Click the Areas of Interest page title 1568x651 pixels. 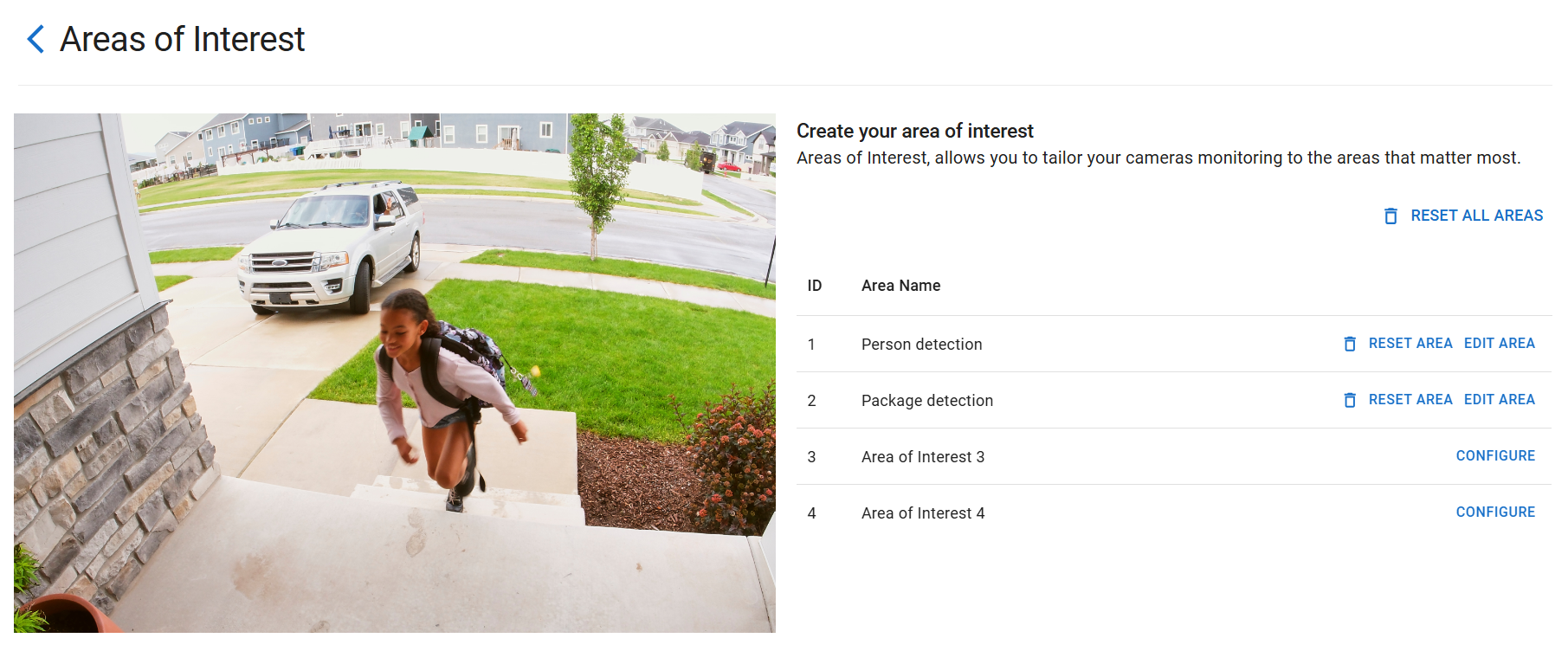click(182, 39)
